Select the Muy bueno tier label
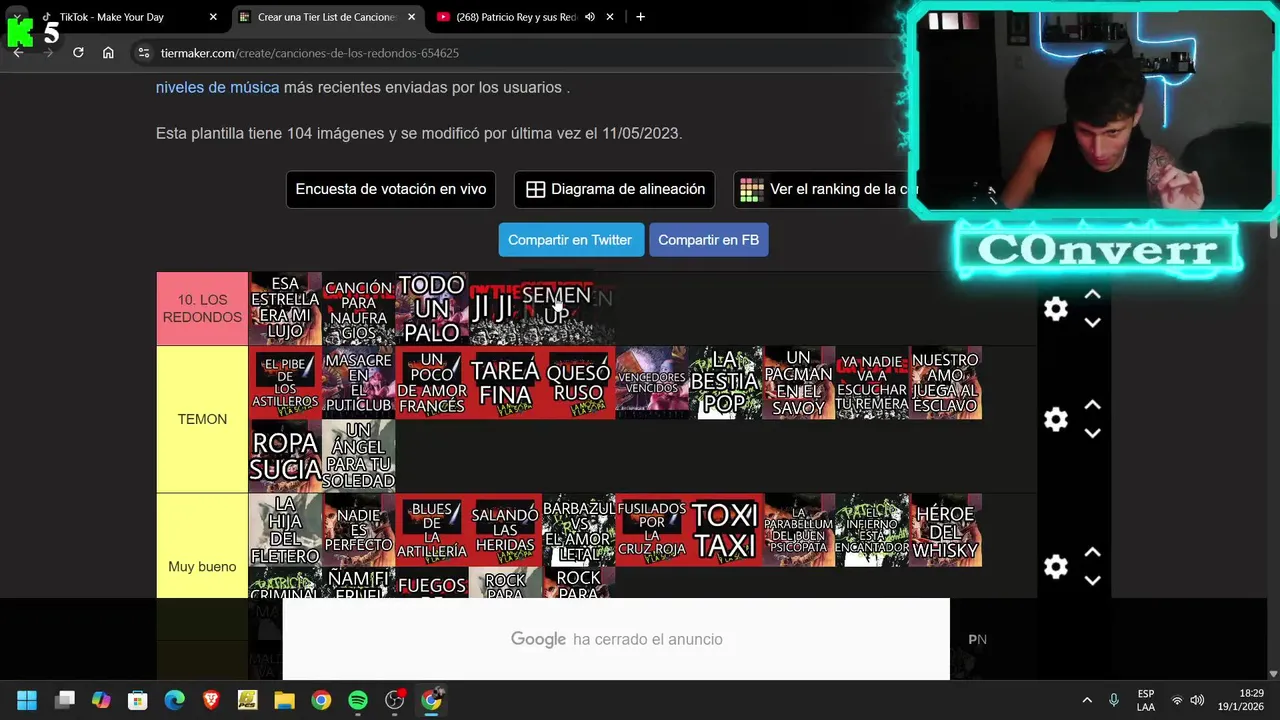This screenshot has width=1280, height=720. [x=202, y=566]
